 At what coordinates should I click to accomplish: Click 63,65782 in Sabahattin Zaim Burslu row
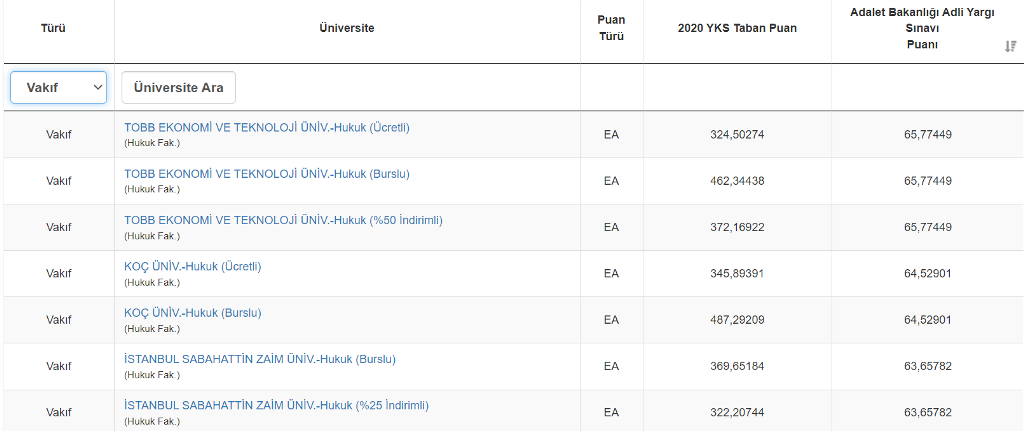[x=927, y=366]
